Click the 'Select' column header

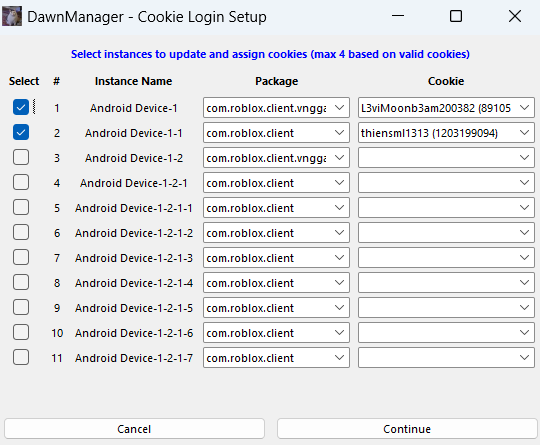(24, 81)
